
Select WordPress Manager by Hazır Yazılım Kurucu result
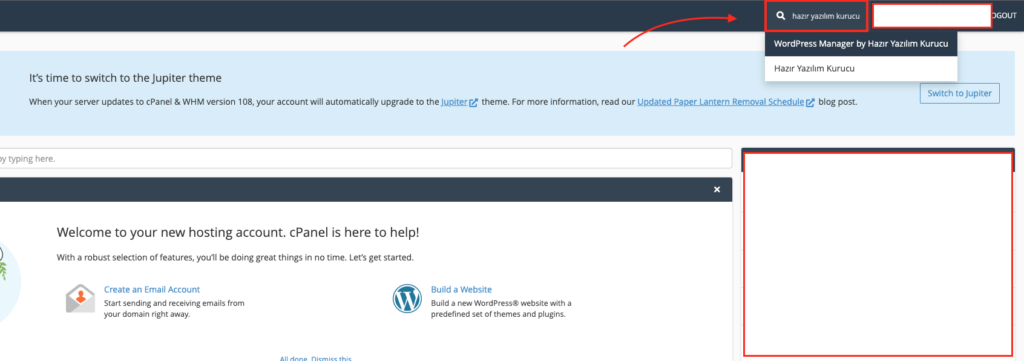861,44
